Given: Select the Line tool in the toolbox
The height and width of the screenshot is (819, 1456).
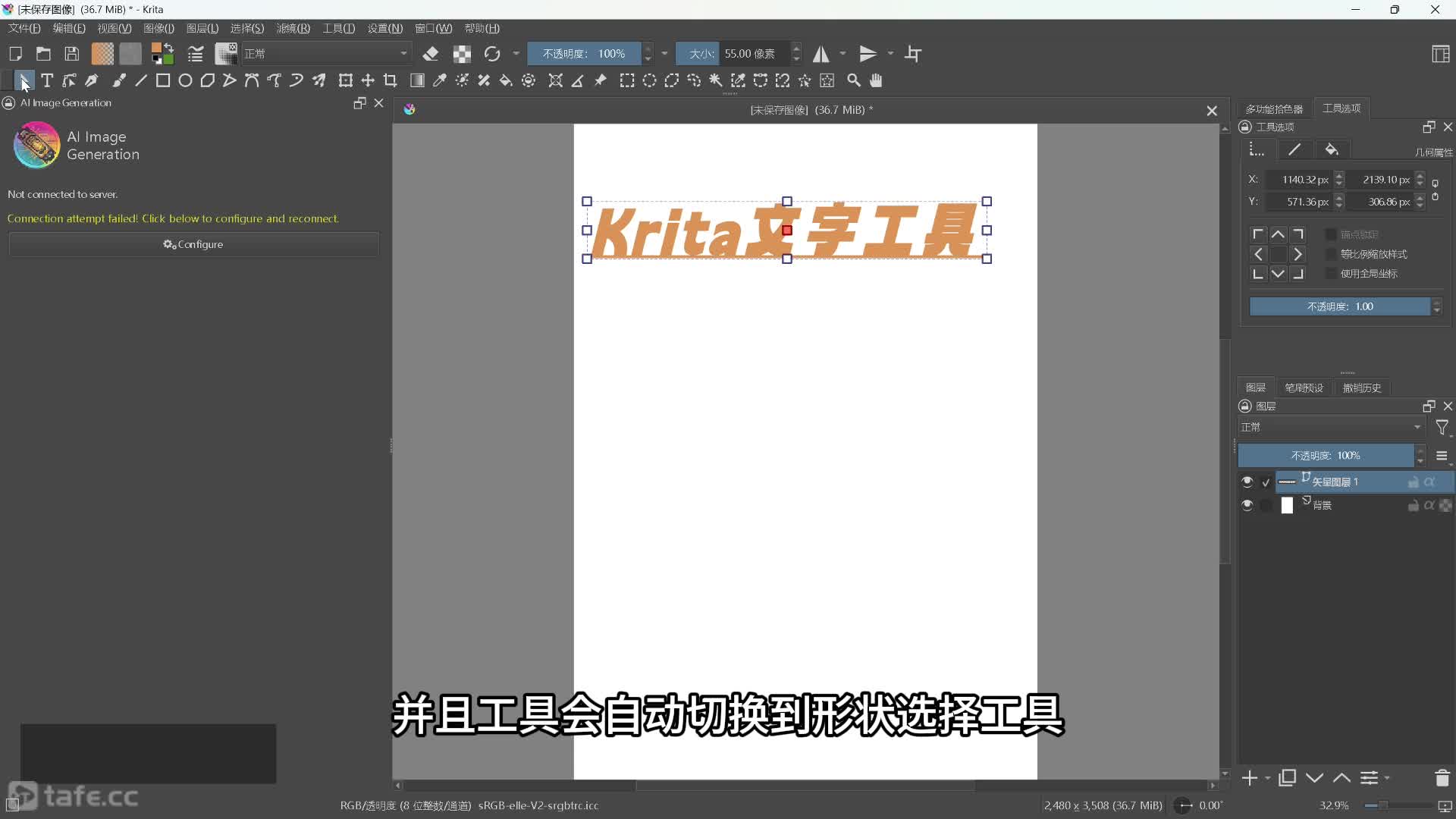Looking at the screenshot, I should tap(141, 80).
